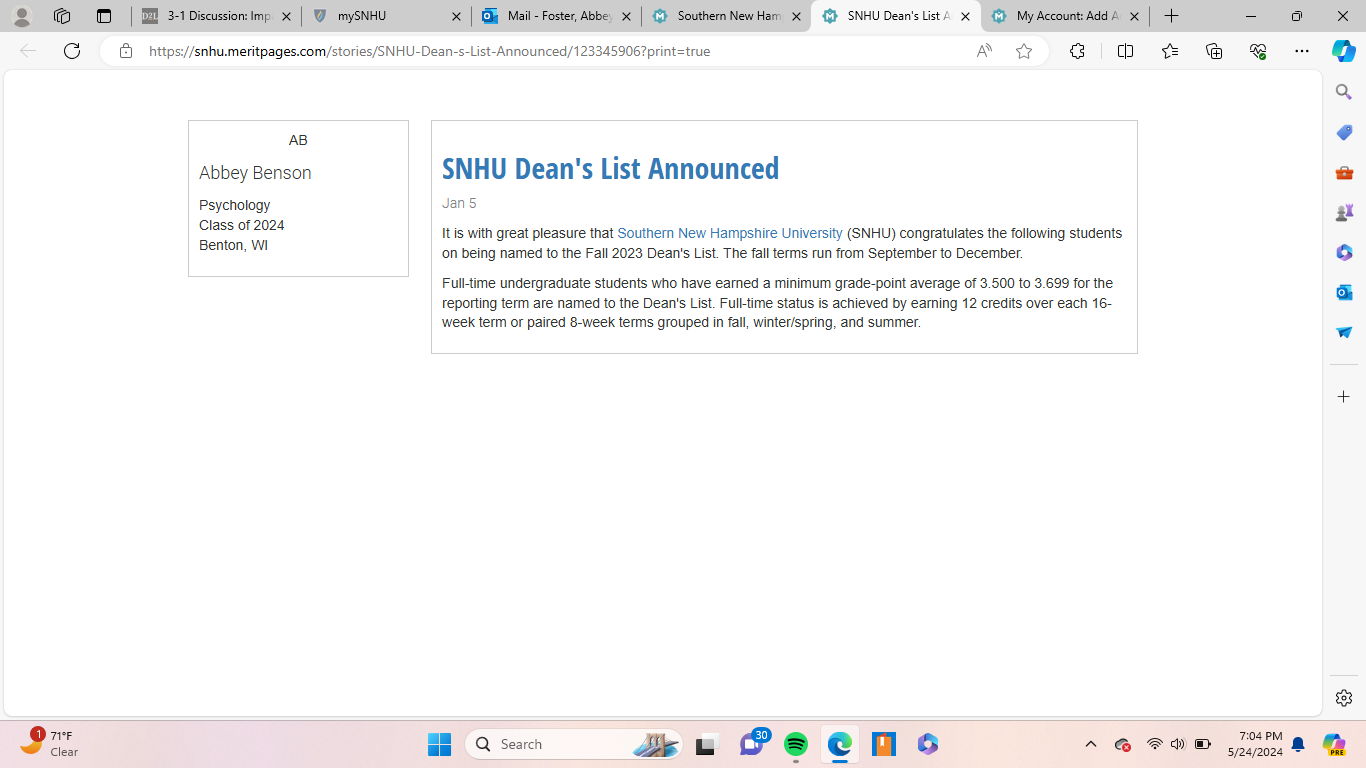Open Settings and more ellipsis menu
This screenshot has width=1366, height=768.
[x=1302, y=51]
